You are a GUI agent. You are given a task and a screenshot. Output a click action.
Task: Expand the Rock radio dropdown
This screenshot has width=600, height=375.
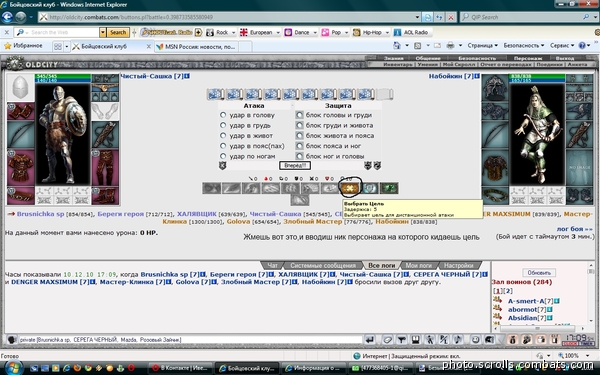pos(233,33)
